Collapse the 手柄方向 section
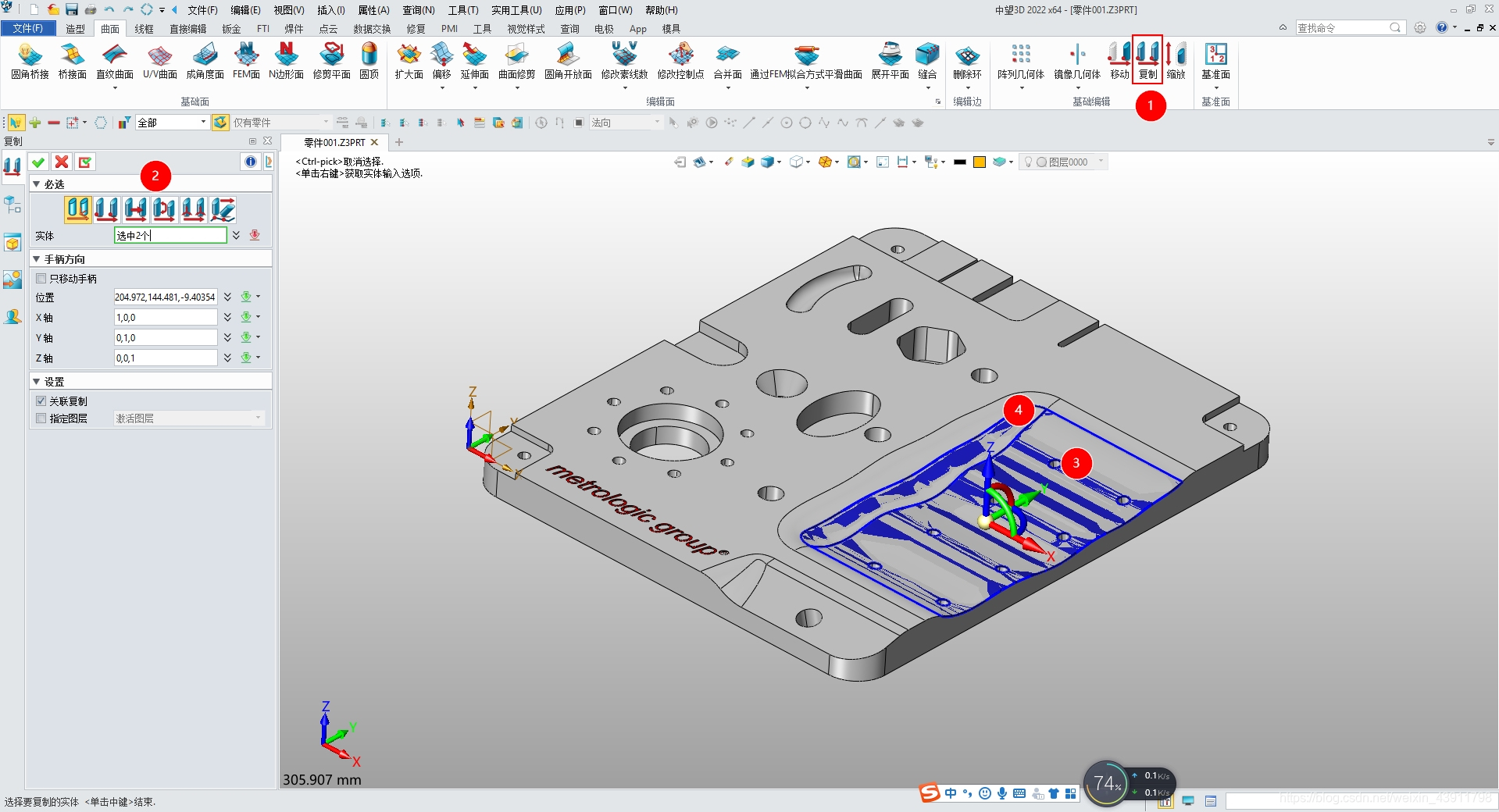 point(36,259)
